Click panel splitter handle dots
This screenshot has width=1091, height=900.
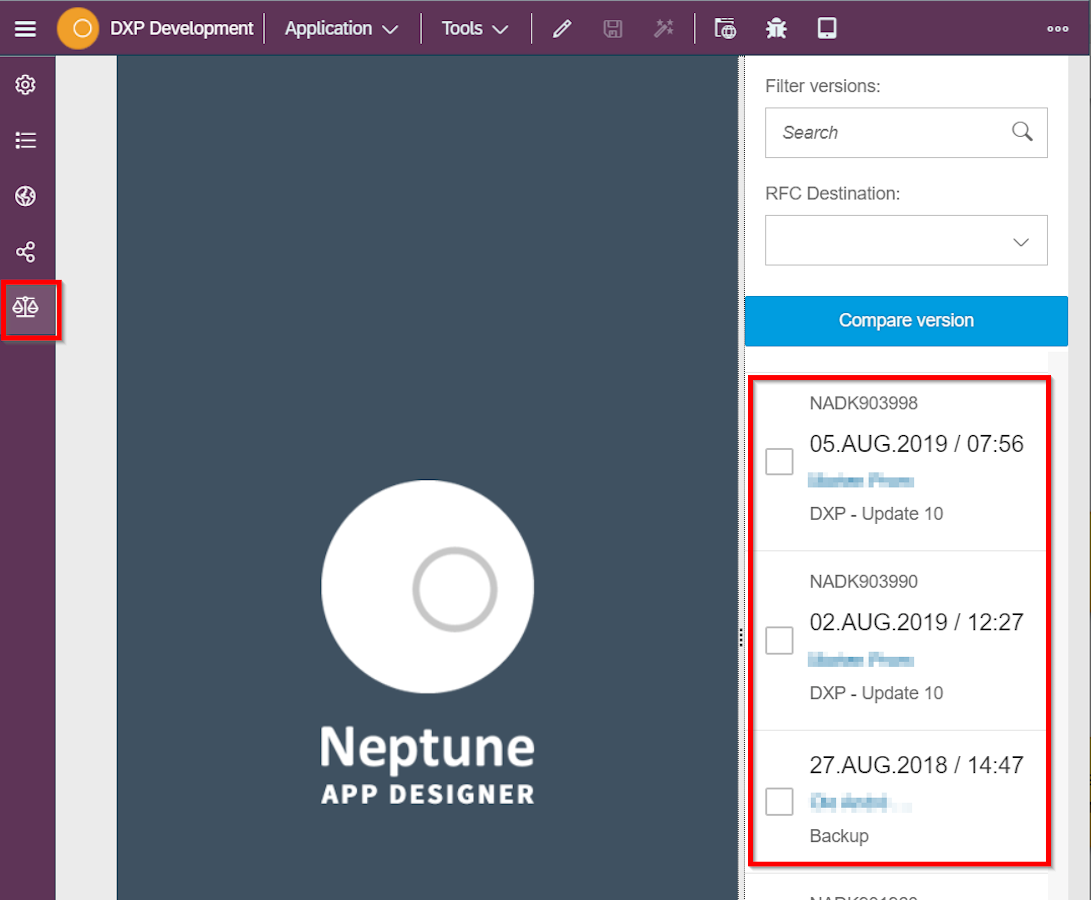pos(741,638)
